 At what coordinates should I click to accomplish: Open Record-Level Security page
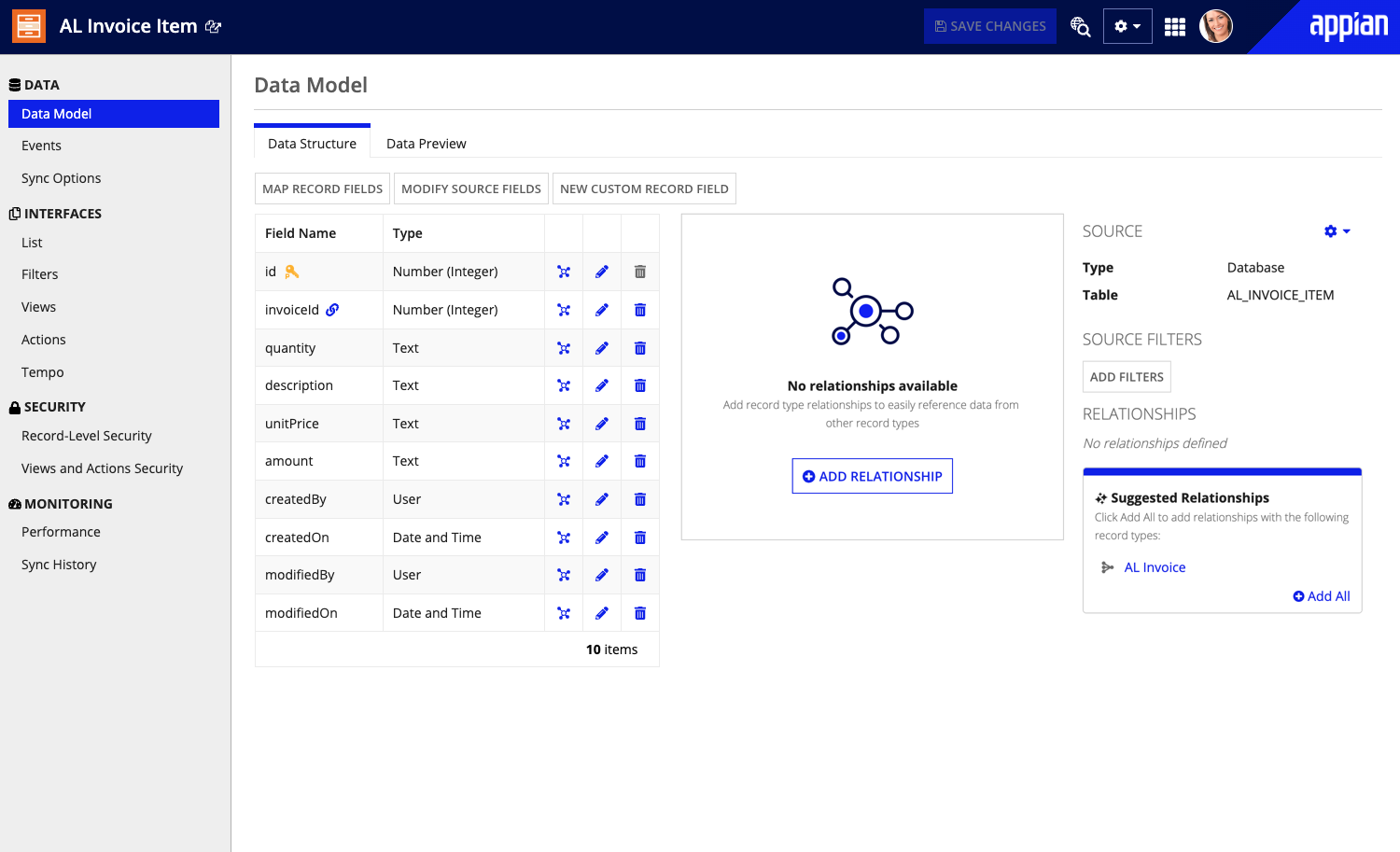click(86, 436)
